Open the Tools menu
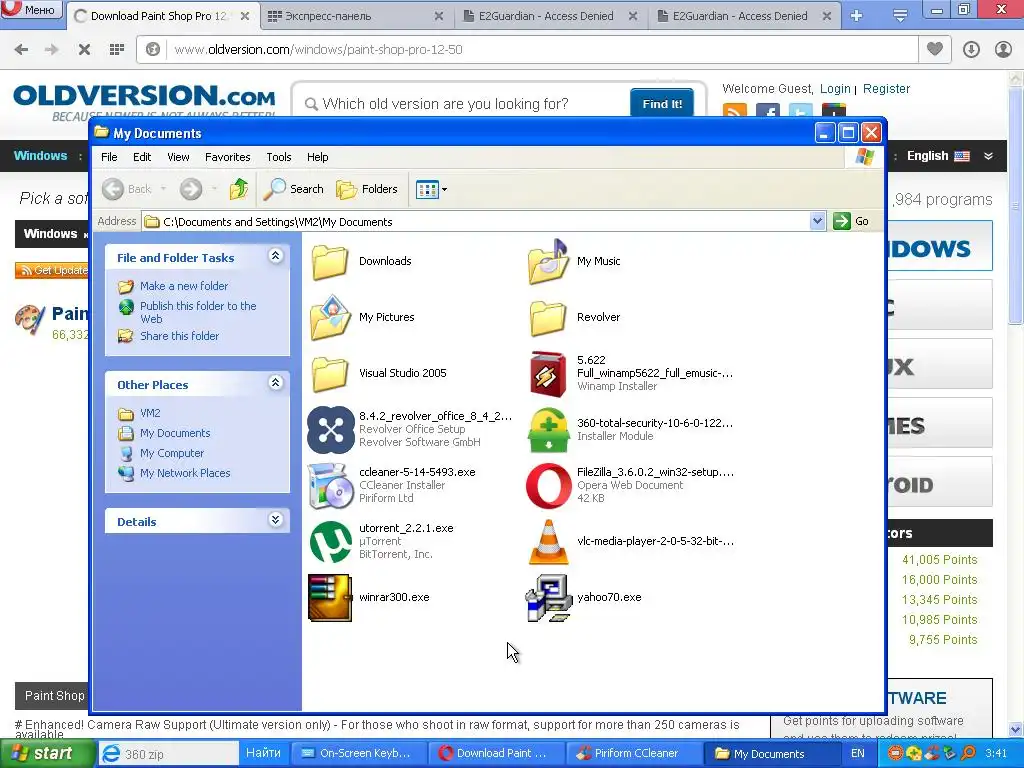 click(279, 157)
